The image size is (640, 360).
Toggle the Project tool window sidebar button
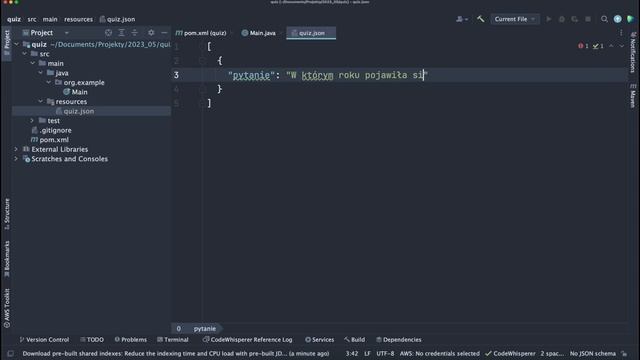point(7,44)
